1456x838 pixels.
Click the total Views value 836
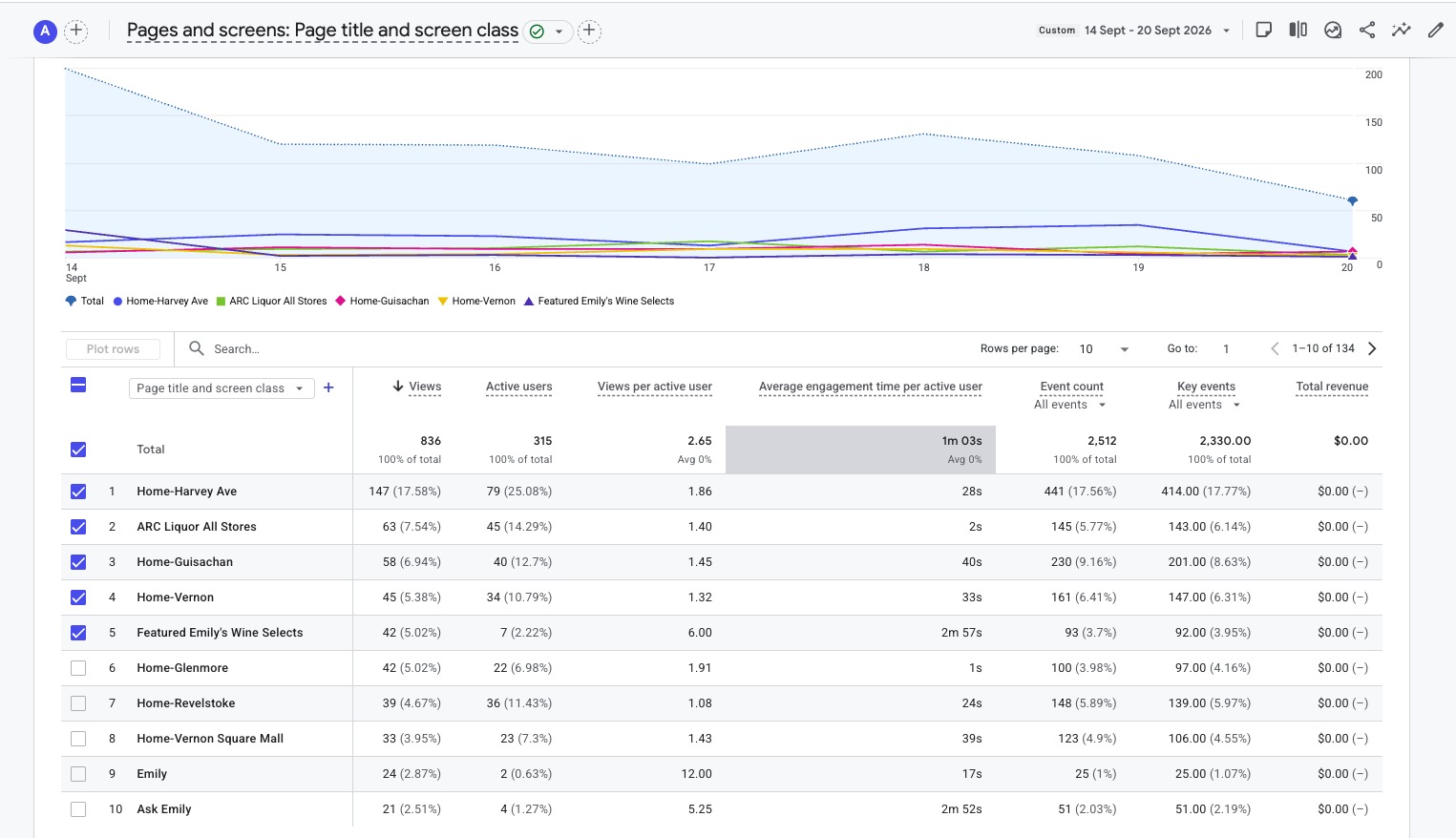(431, 441)
